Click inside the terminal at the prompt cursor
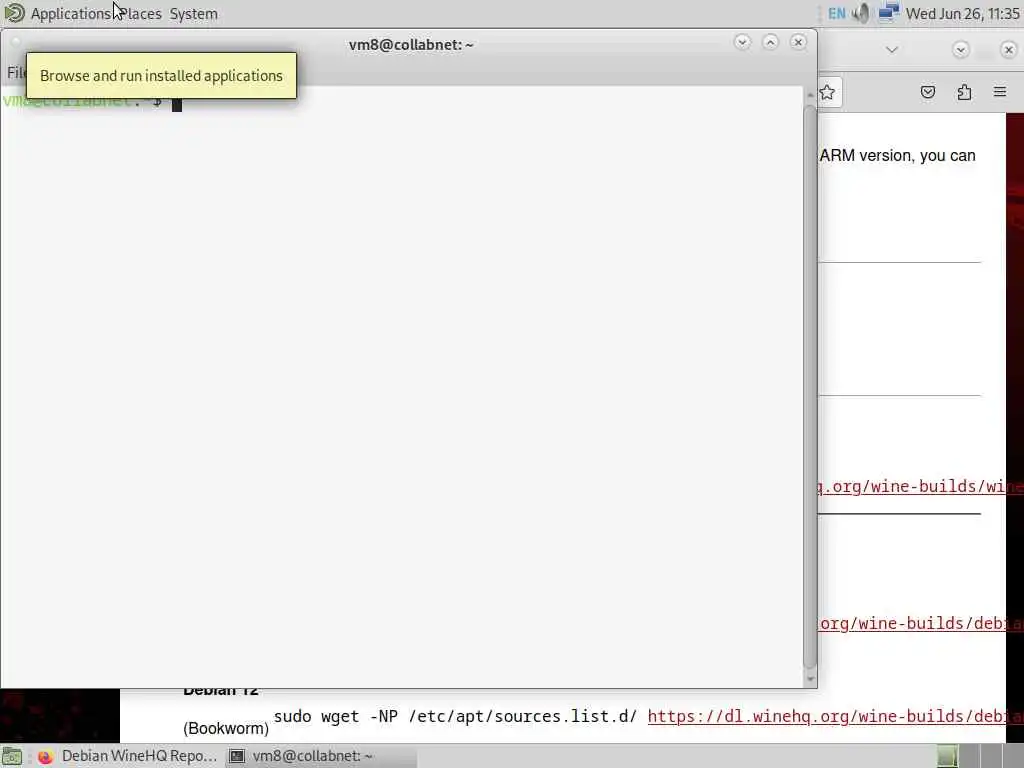1024x768 pixels. [x=177, y=103]
